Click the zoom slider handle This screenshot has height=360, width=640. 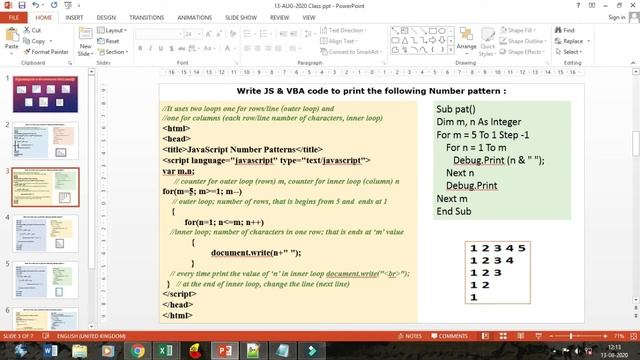click(x=571, y=336)
